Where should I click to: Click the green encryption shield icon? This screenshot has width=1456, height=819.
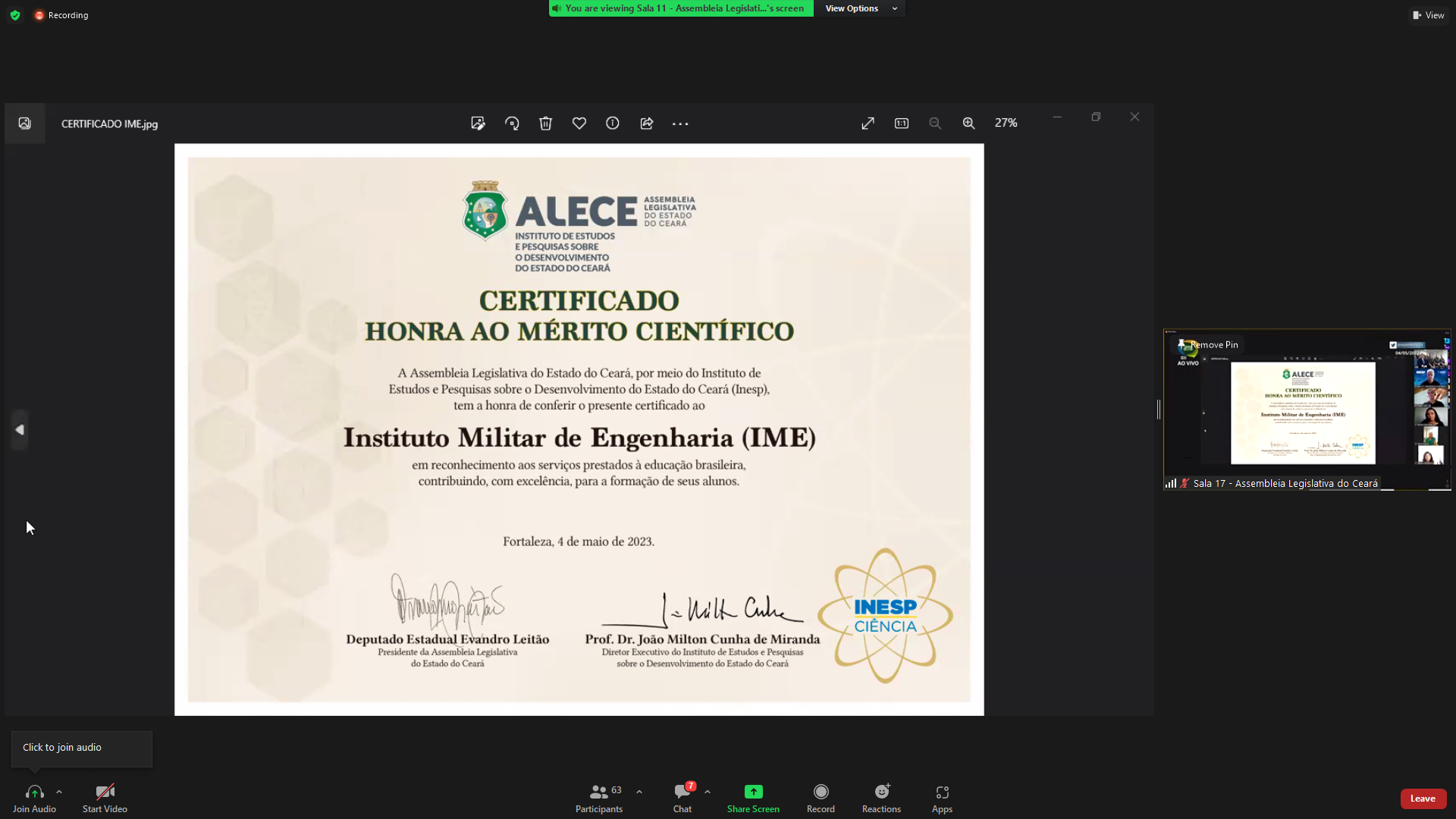[x=15, y=15]
